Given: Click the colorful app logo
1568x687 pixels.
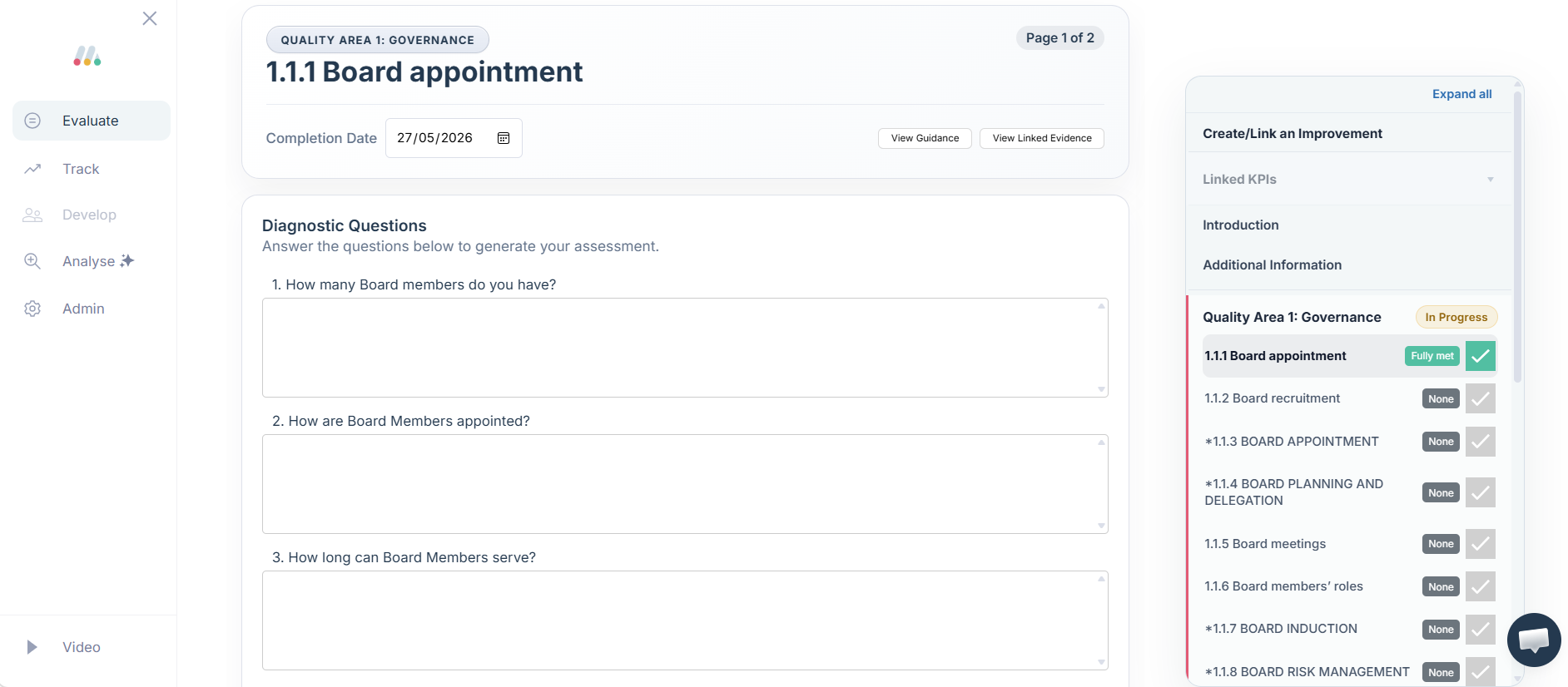Looking at the screenshot, I should tap(87, 56).
